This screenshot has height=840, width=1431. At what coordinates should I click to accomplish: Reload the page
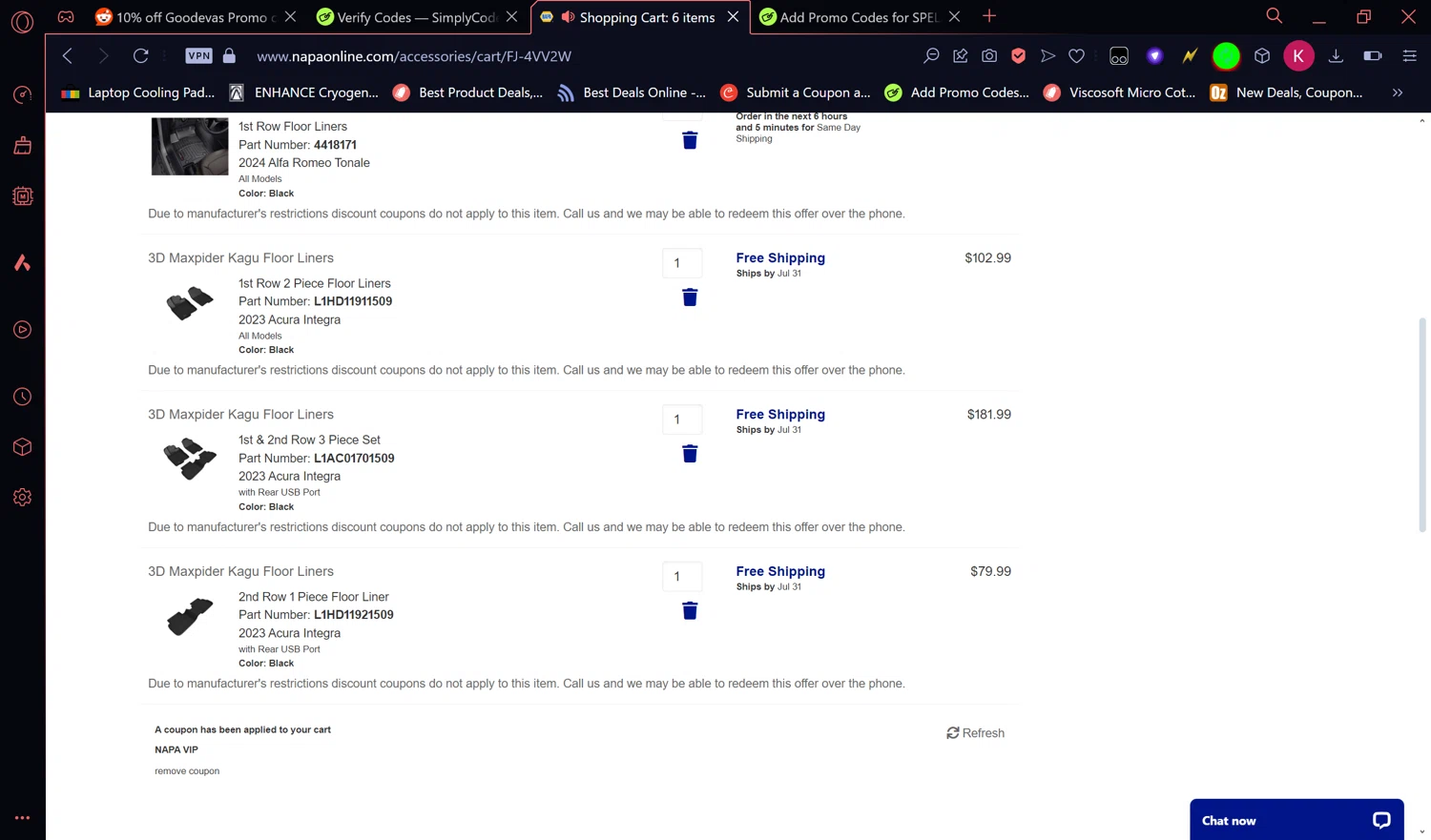tap(140, 56)
